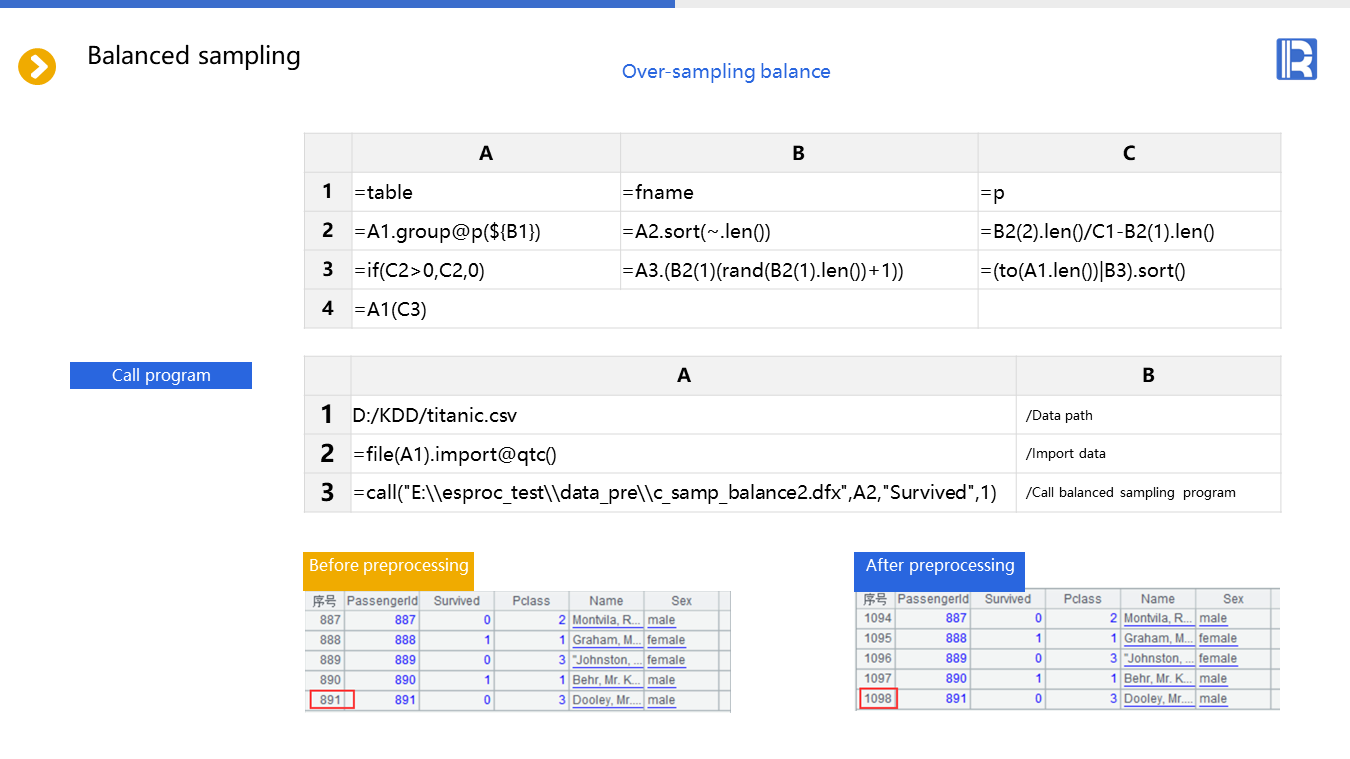Select the Before preprocessing label
Screen dimensions: 1350x759
[388, 566]
